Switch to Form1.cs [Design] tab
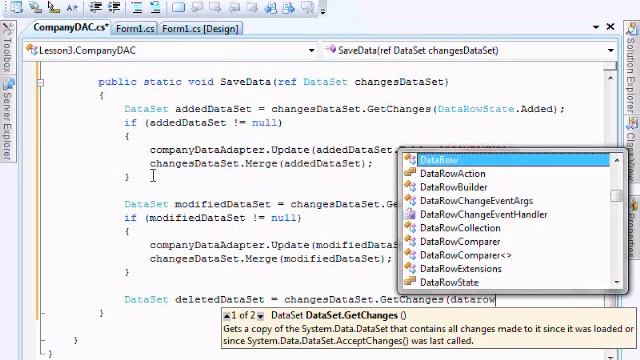Viewport: 640px width, 360px height. (x=200, y=29)
